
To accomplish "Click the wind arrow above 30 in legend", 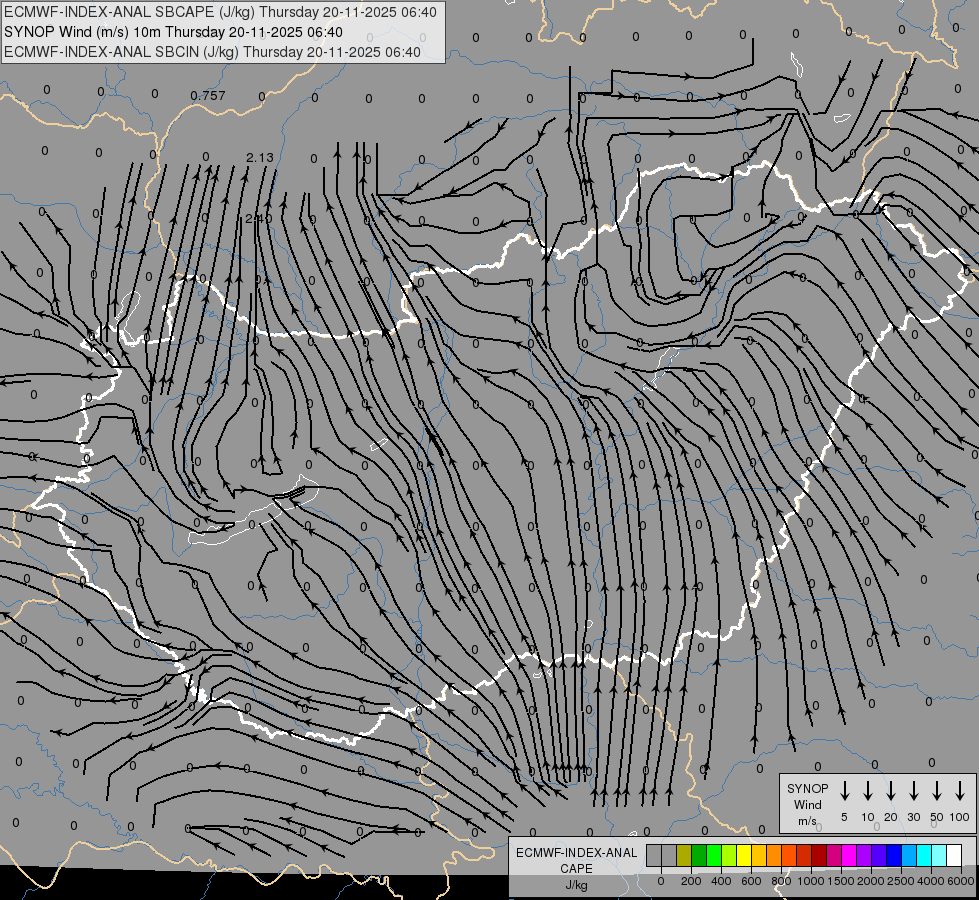I will pyautogui.click(x=913, y=791).
